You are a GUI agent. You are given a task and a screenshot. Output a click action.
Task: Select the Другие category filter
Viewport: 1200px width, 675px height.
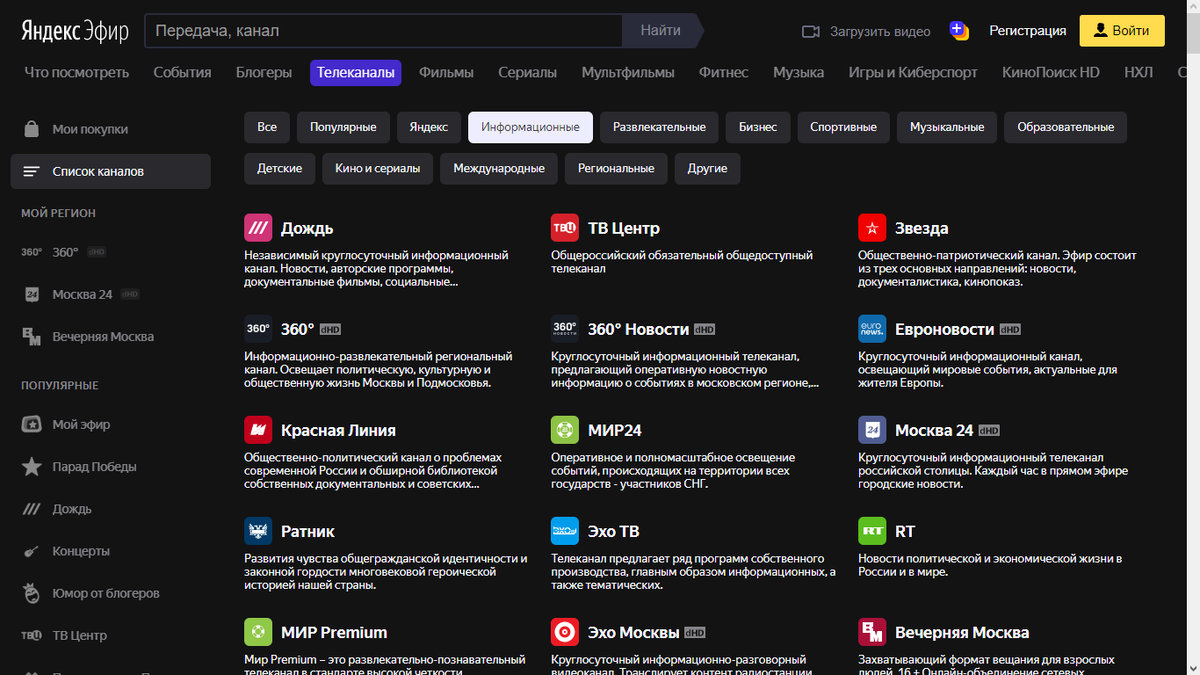click(707, 168)
